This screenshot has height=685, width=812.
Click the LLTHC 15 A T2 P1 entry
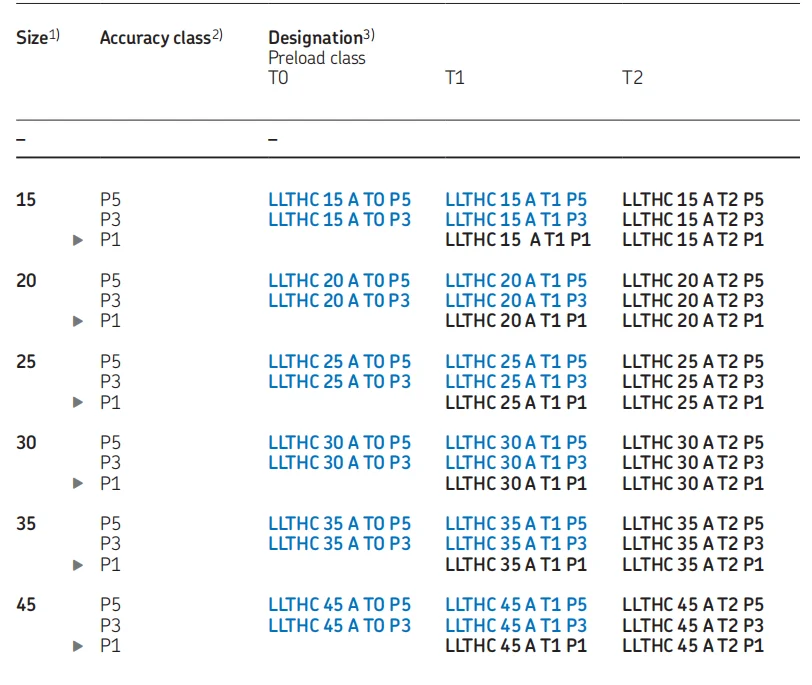[693, 240]
